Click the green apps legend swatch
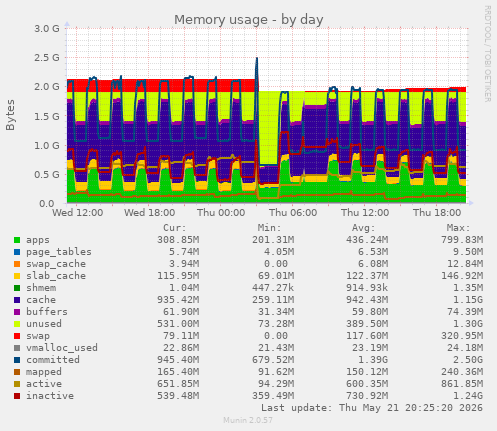The height and width of the screenshot is (431, 497). point(17,240)
